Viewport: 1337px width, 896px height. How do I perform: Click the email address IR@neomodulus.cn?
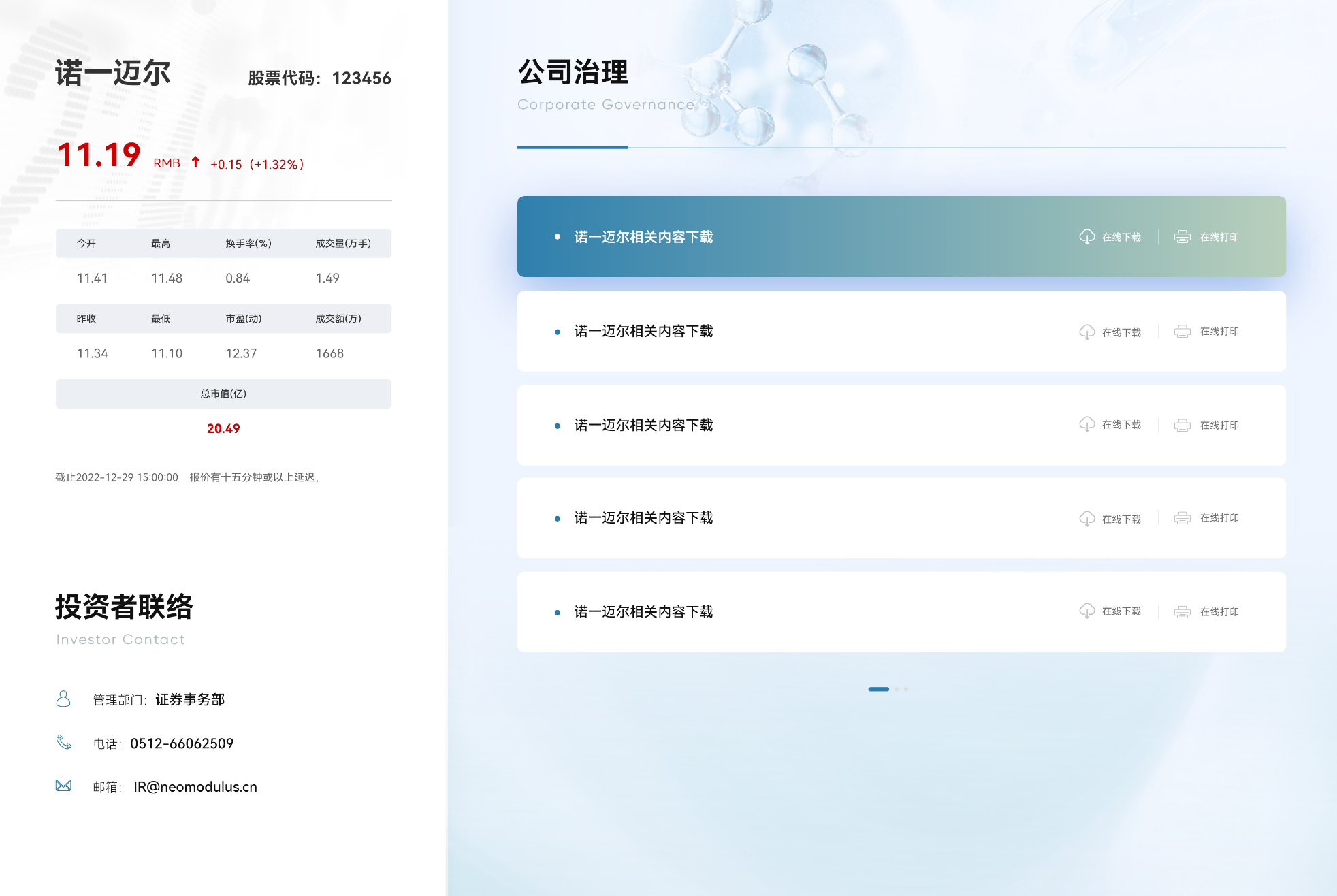point(195,786)
